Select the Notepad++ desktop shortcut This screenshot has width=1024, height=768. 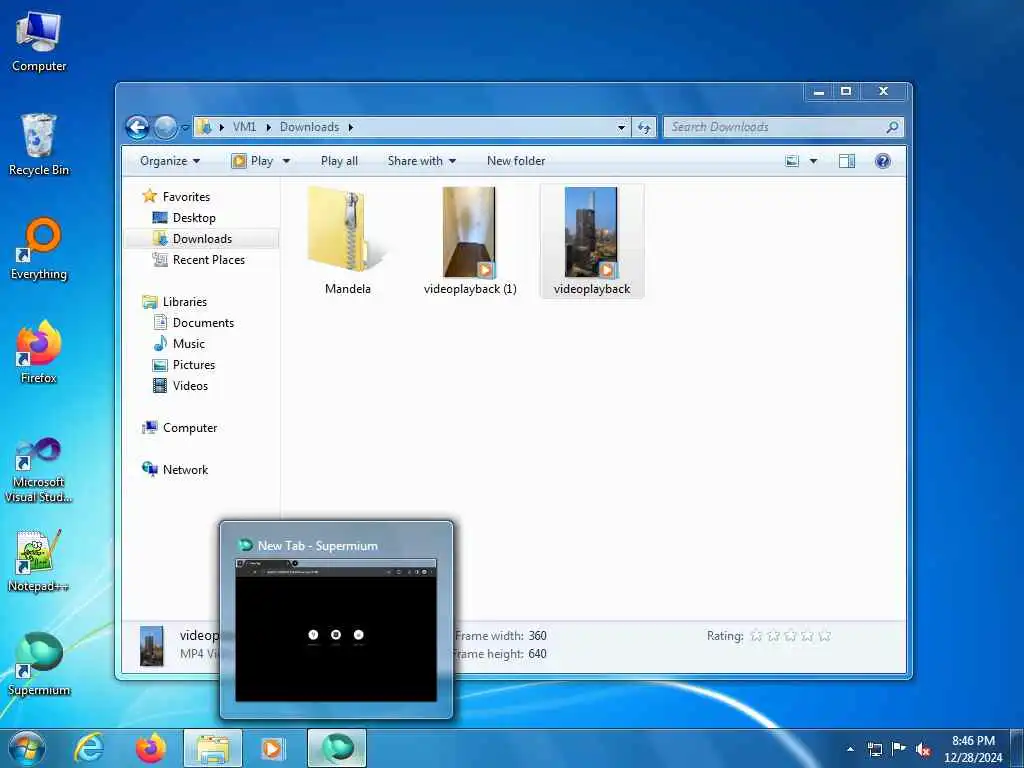coord(39,560)
